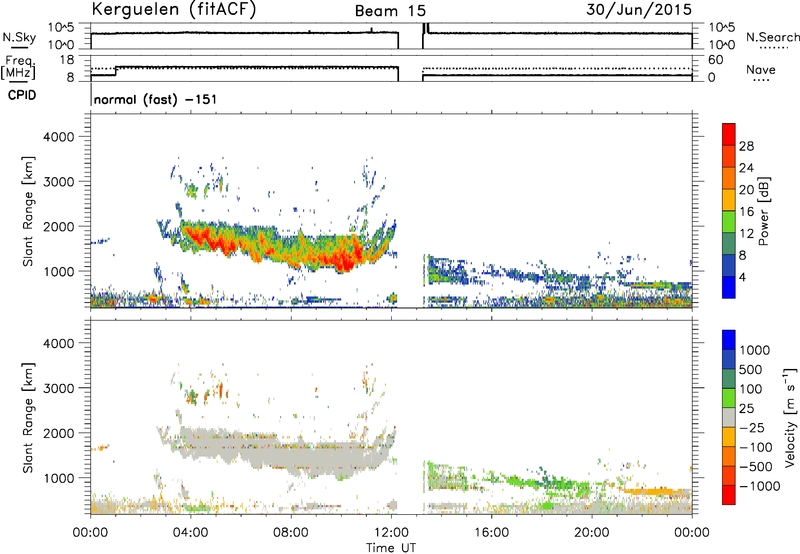Click the "28" label on power scale
Screen dimensions: 800x554
(x=746, y=146)
